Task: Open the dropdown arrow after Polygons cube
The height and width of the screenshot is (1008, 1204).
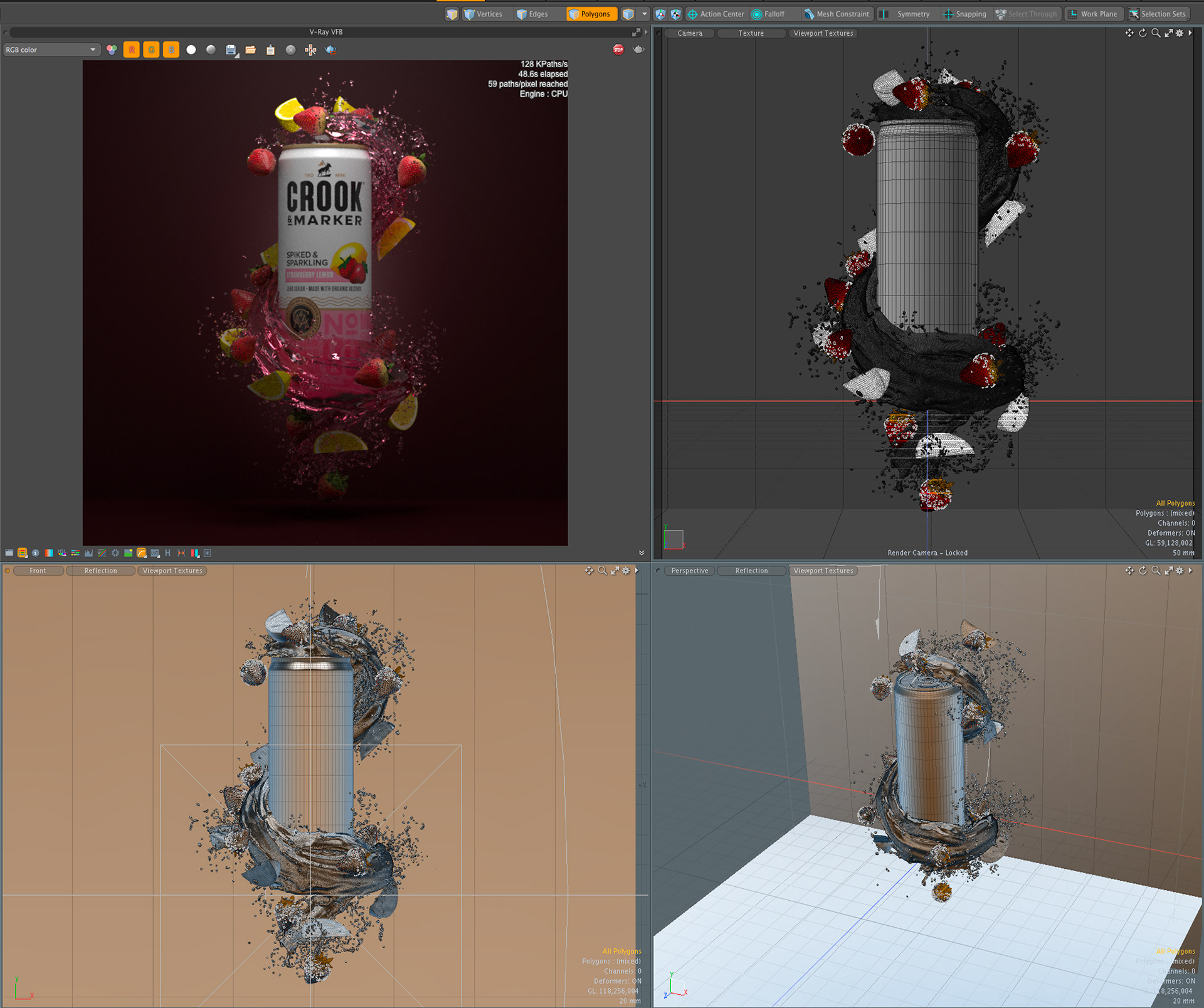Action: [644, 14]
